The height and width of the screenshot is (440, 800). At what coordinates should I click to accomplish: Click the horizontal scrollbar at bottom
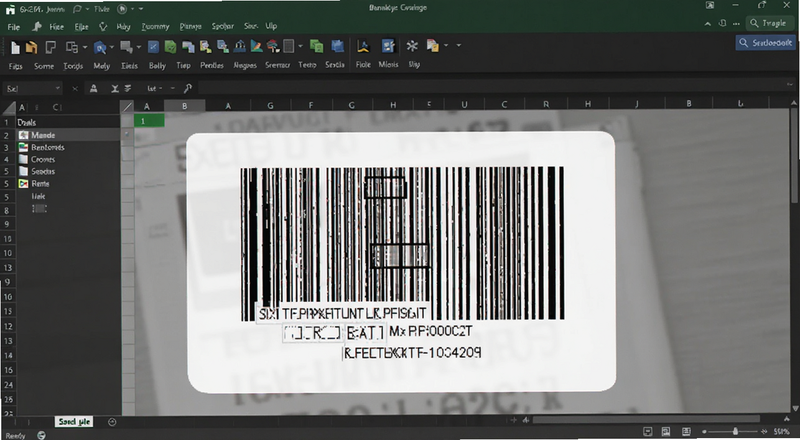[x=645, y=420]
